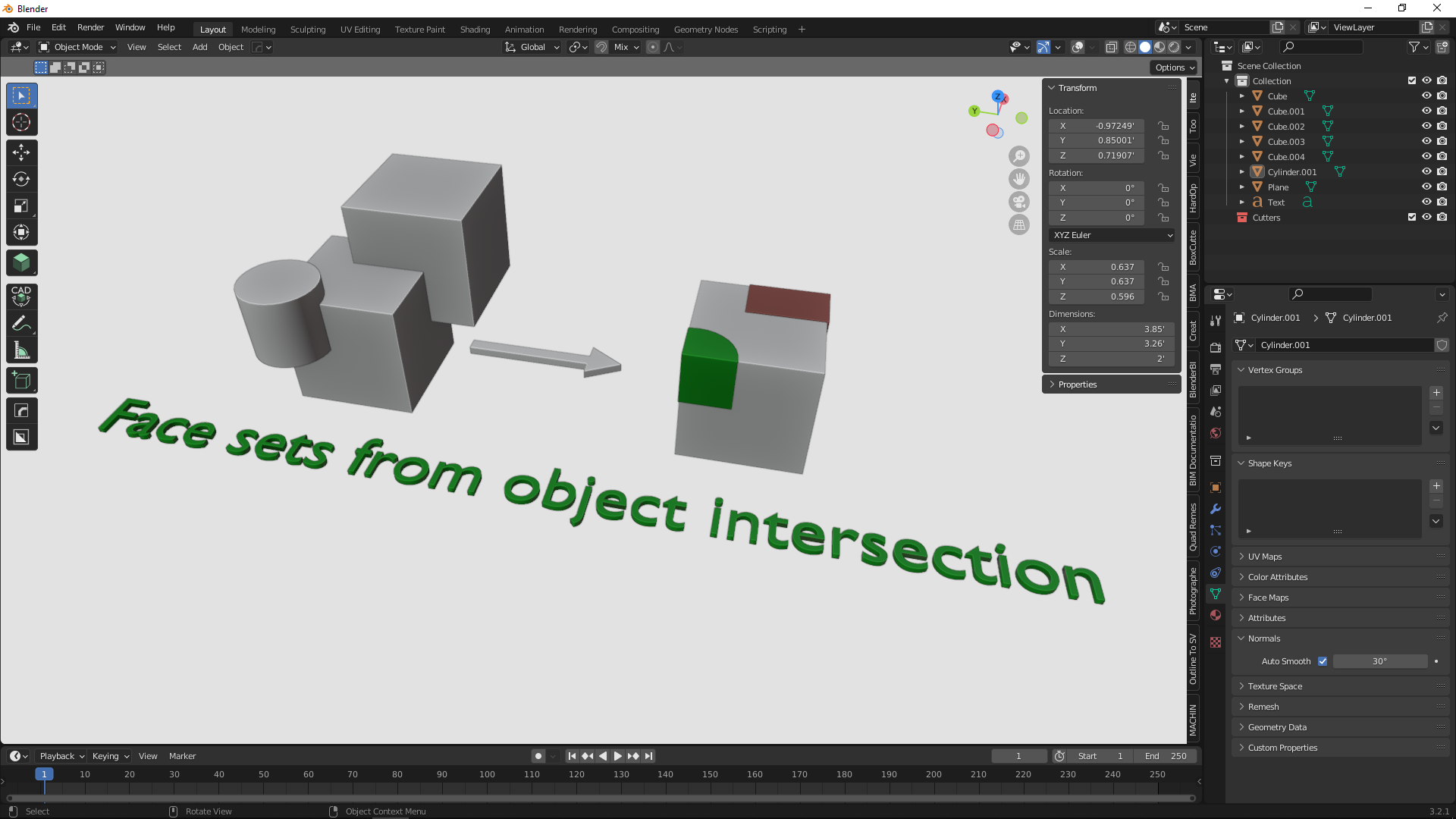
Task: Activate the Scale tool
Action: click(x=21, y=206)
